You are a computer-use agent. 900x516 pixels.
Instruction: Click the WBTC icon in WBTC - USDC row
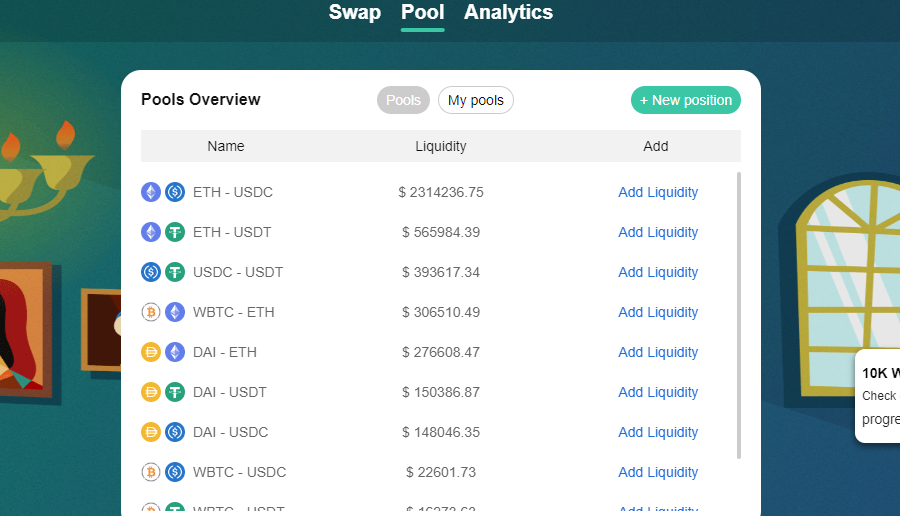coord(151,472)
